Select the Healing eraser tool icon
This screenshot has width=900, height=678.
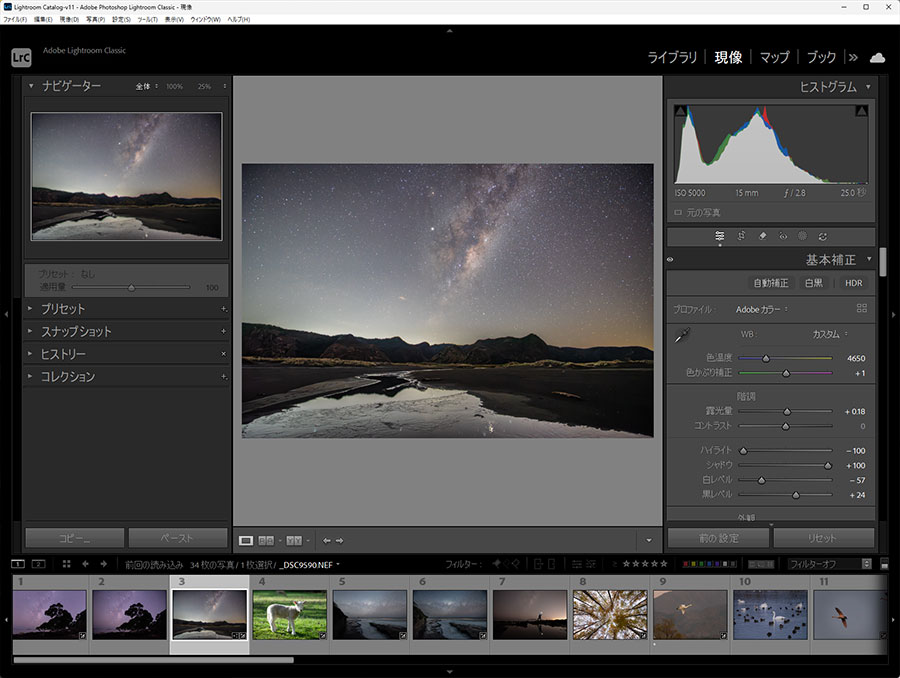pyautogui.click(x=762, y=236)
